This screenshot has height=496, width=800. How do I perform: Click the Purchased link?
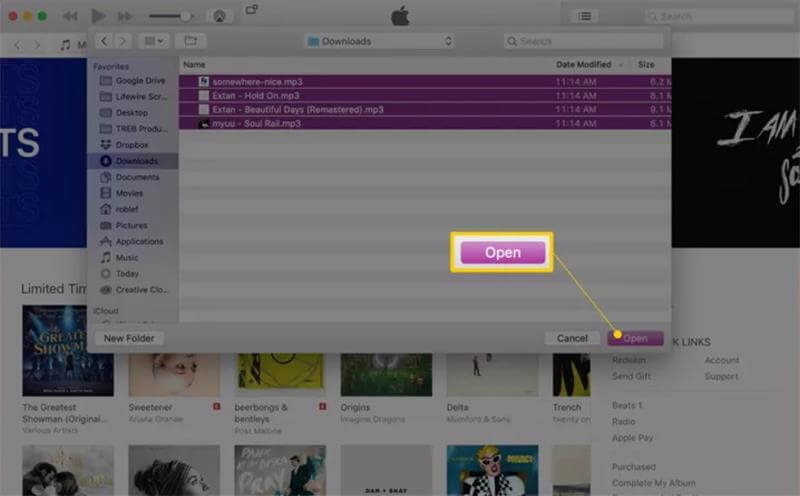pyautogui.click(x=634, y=467)
